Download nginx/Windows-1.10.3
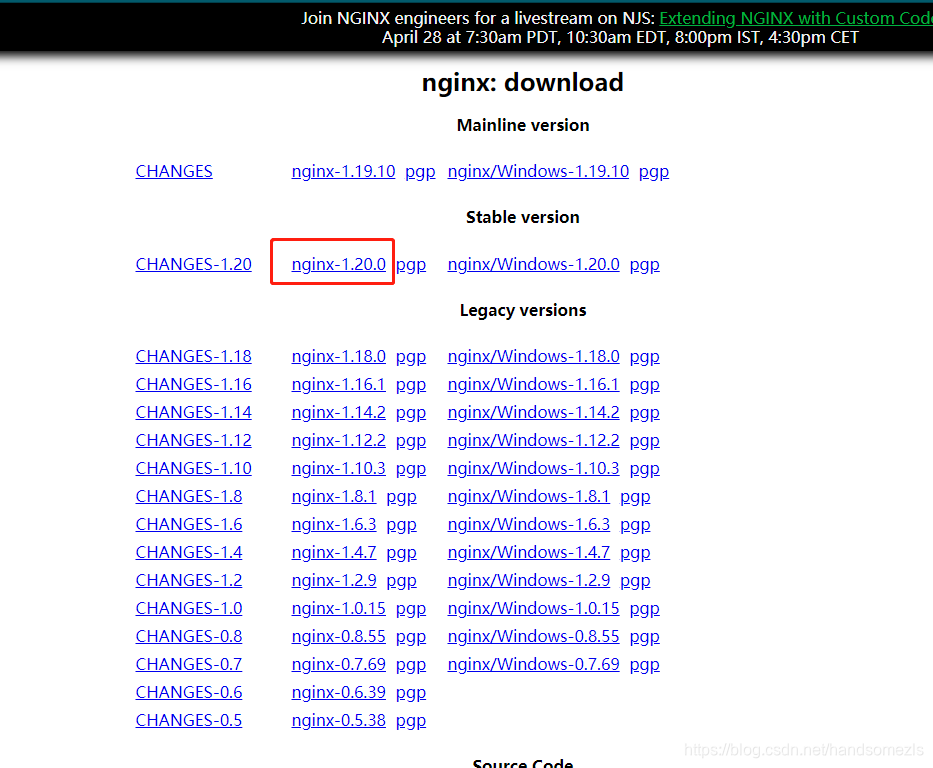The height and width of the screenshot is (768, 933). coord(533,468)
